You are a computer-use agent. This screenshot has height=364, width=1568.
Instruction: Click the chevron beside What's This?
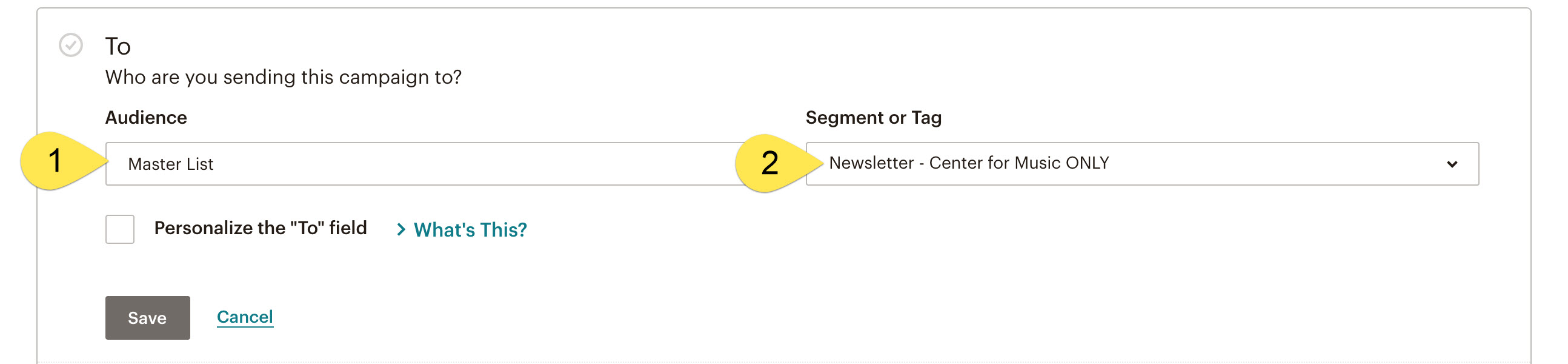(401, 230)
